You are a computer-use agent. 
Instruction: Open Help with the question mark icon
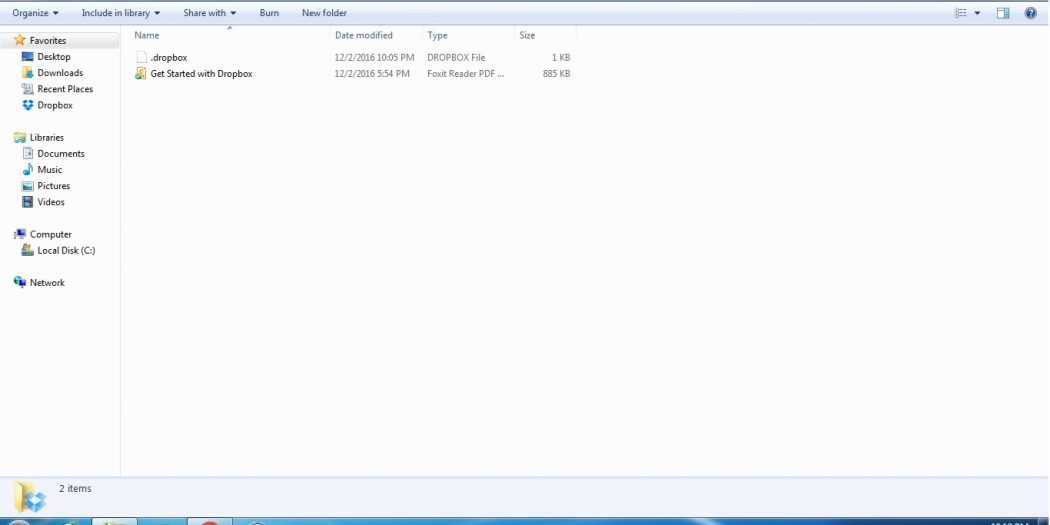[1031, 13]
